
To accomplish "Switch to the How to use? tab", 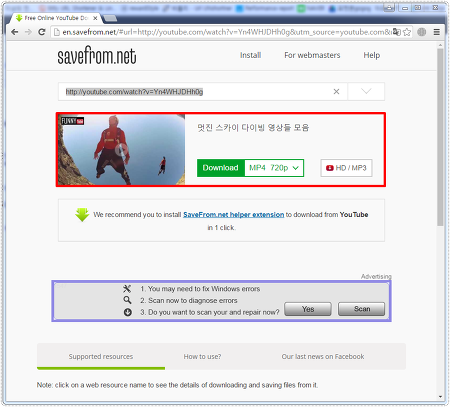I will point(202,357).
